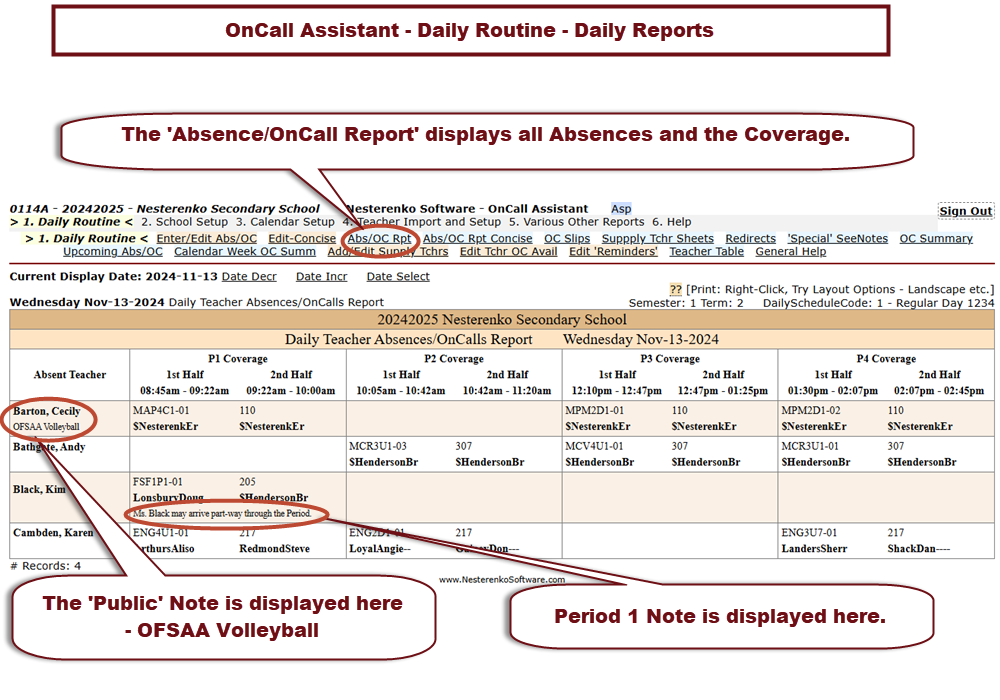This screenshot has width=1000, height=700.
Task: Open 'Special' SeeNotes link
Action: [x=837, y=239]
